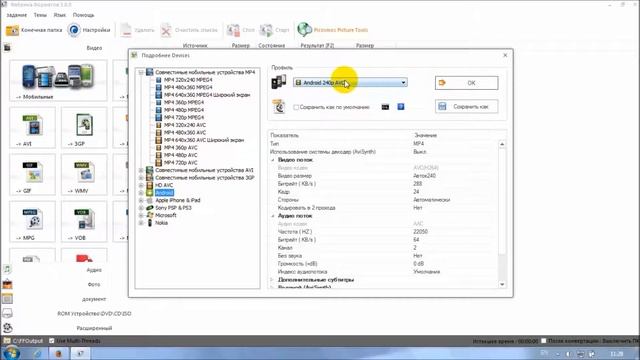Choose the GIF conversion tile
Viewport: 640px width, 360px height.
(32, 175)
